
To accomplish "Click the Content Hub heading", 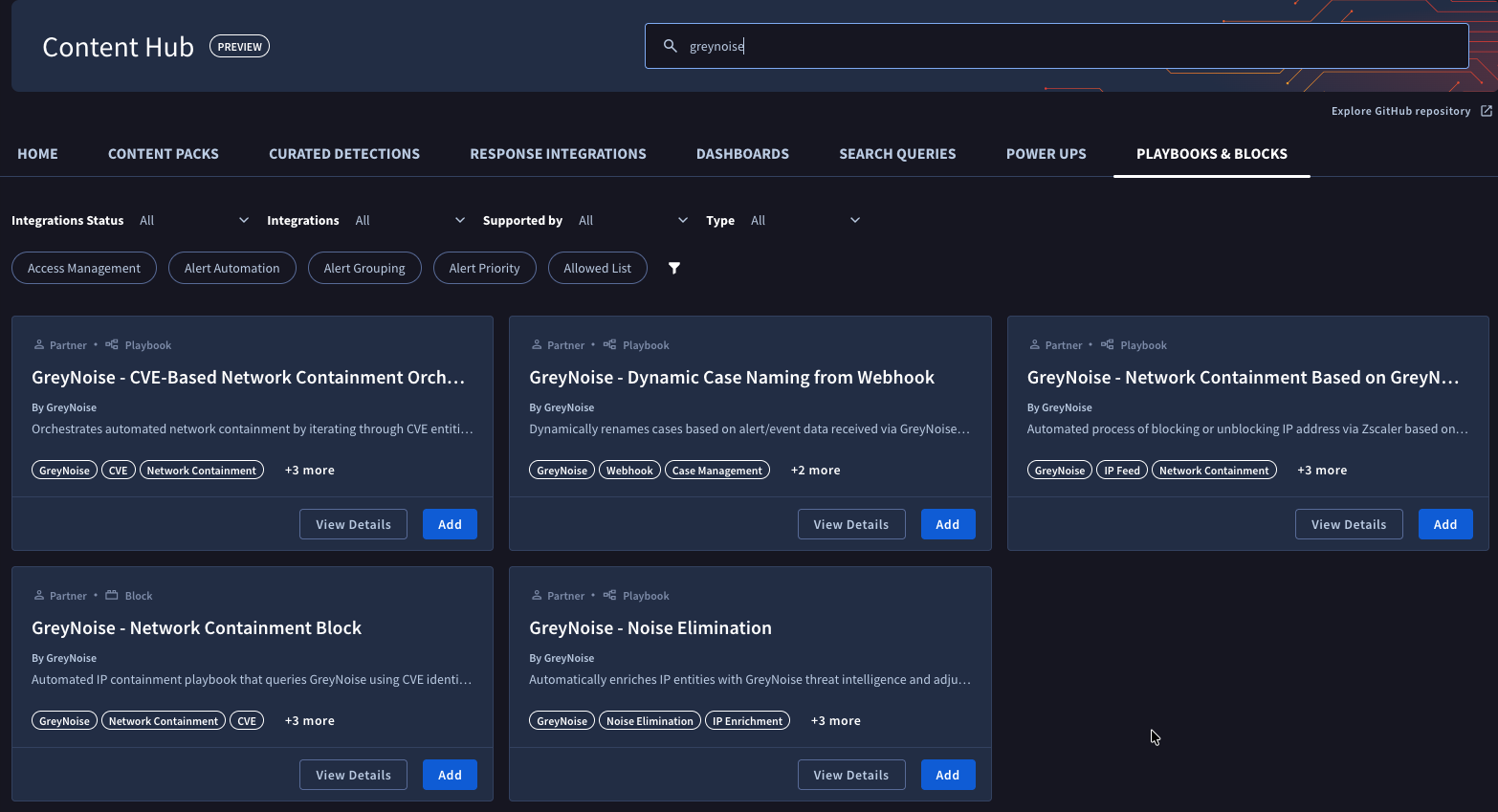I will coord(119,47).
